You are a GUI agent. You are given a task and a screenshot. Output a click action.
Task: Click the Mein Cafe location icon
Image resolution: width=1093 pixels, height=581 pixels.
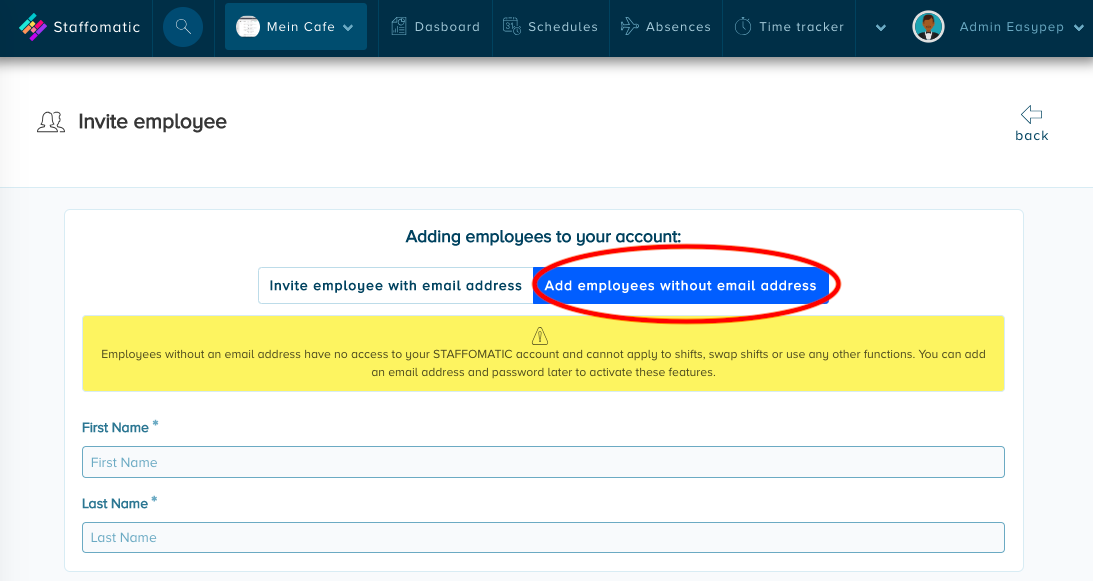(x=247, y=27)
